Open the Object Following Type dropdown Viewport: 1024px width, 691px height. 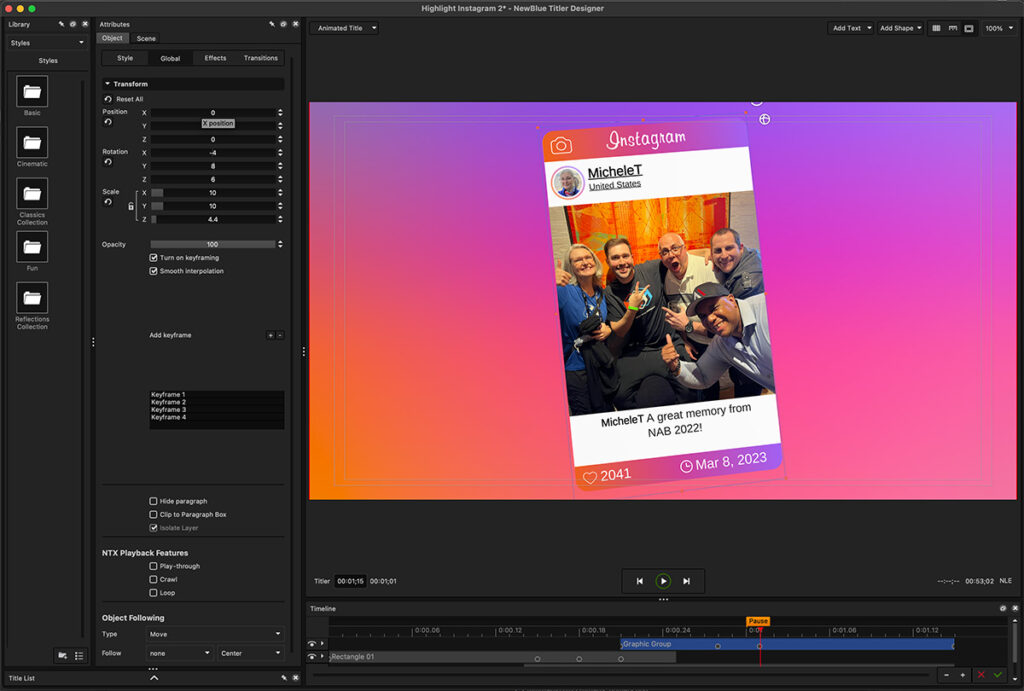(x=216, y=634)
